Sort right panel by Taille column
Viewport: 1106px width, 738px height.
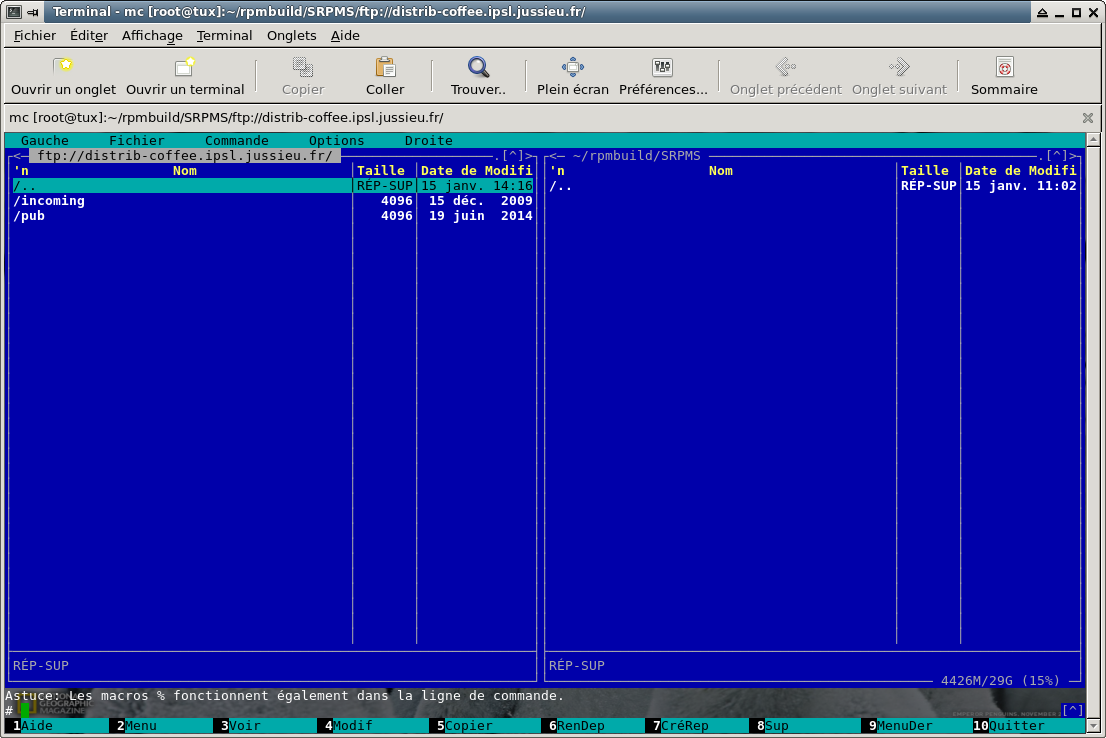tap(925, 171)
